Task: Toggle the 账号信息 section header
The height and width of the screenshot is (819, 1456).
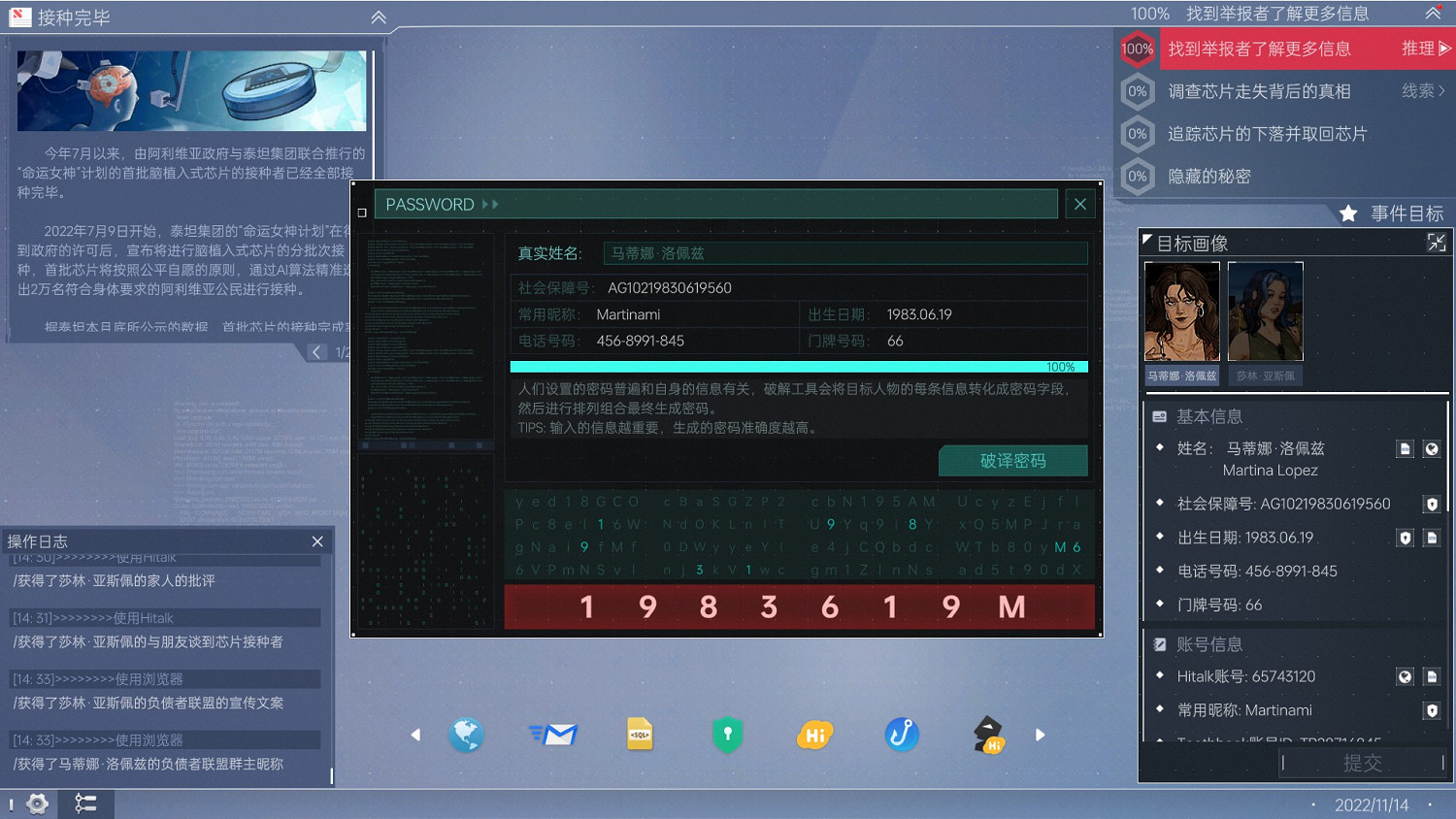Action: pos(1208,644)
